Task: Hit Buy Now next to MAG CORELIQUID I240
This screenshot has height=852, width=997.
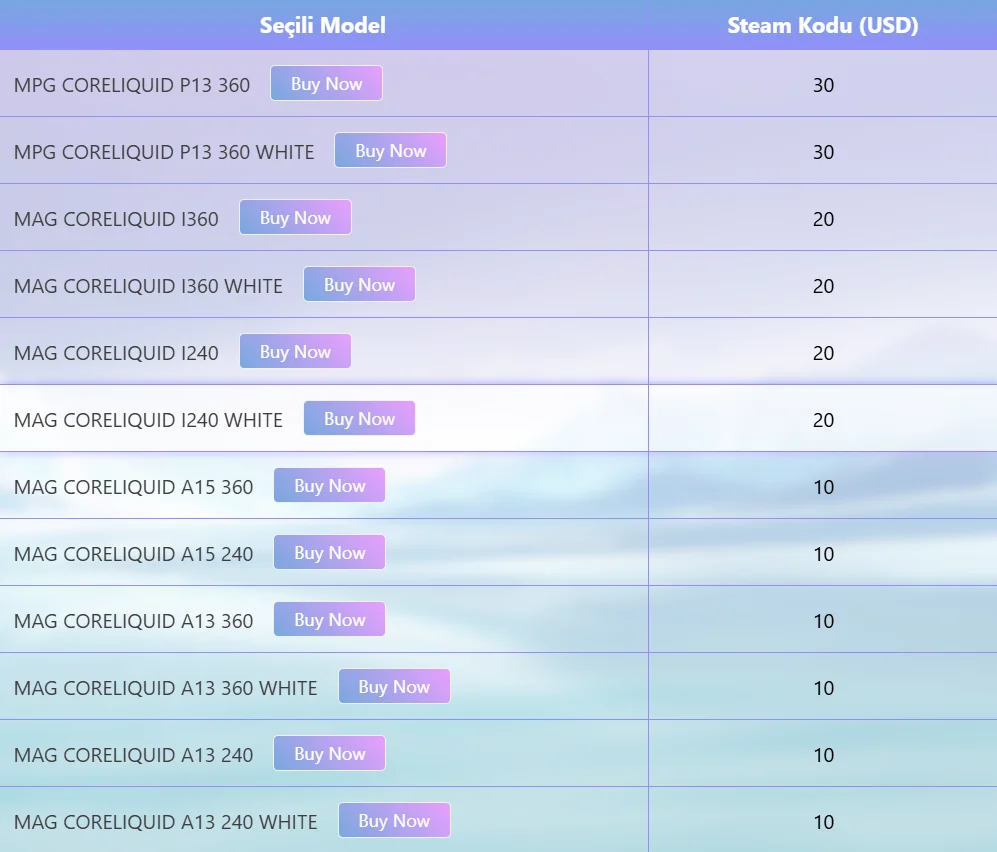Action: click(295, 352)
